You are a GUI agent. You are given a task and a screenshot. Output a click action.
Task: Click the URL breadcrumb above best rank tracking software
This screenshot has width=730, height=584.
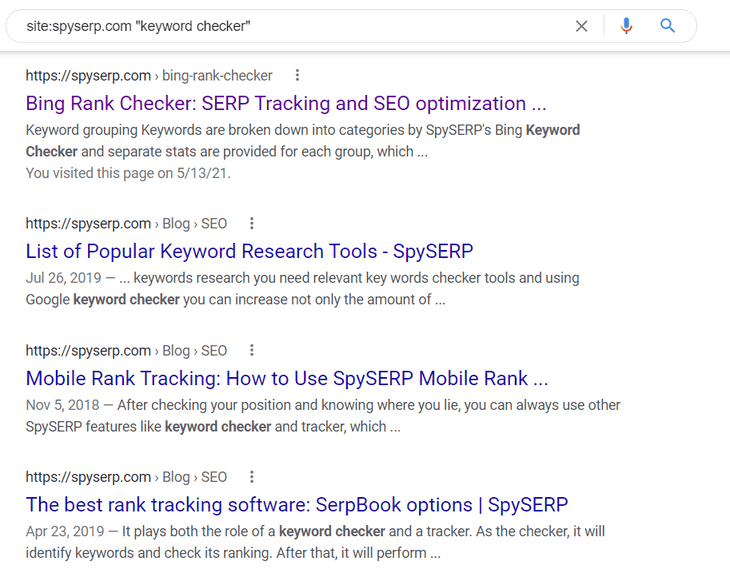coord(126,477)
